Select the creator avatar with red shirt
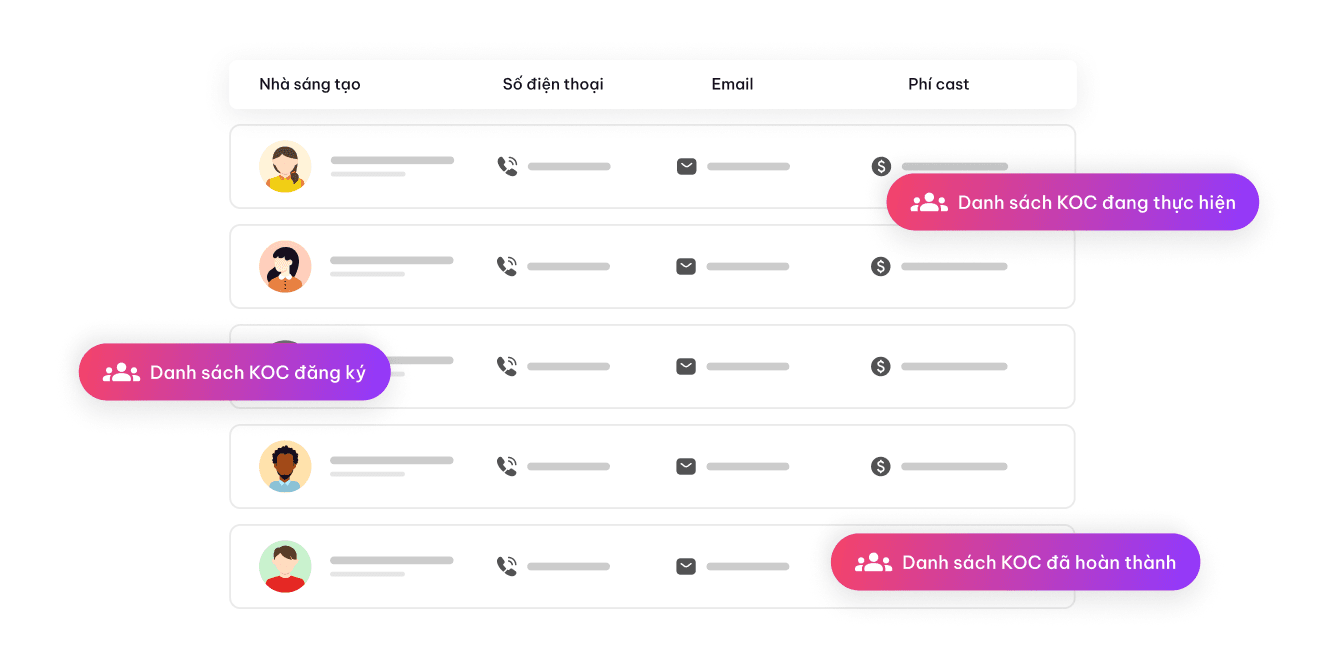1338x651 pixels. [285, 566]
